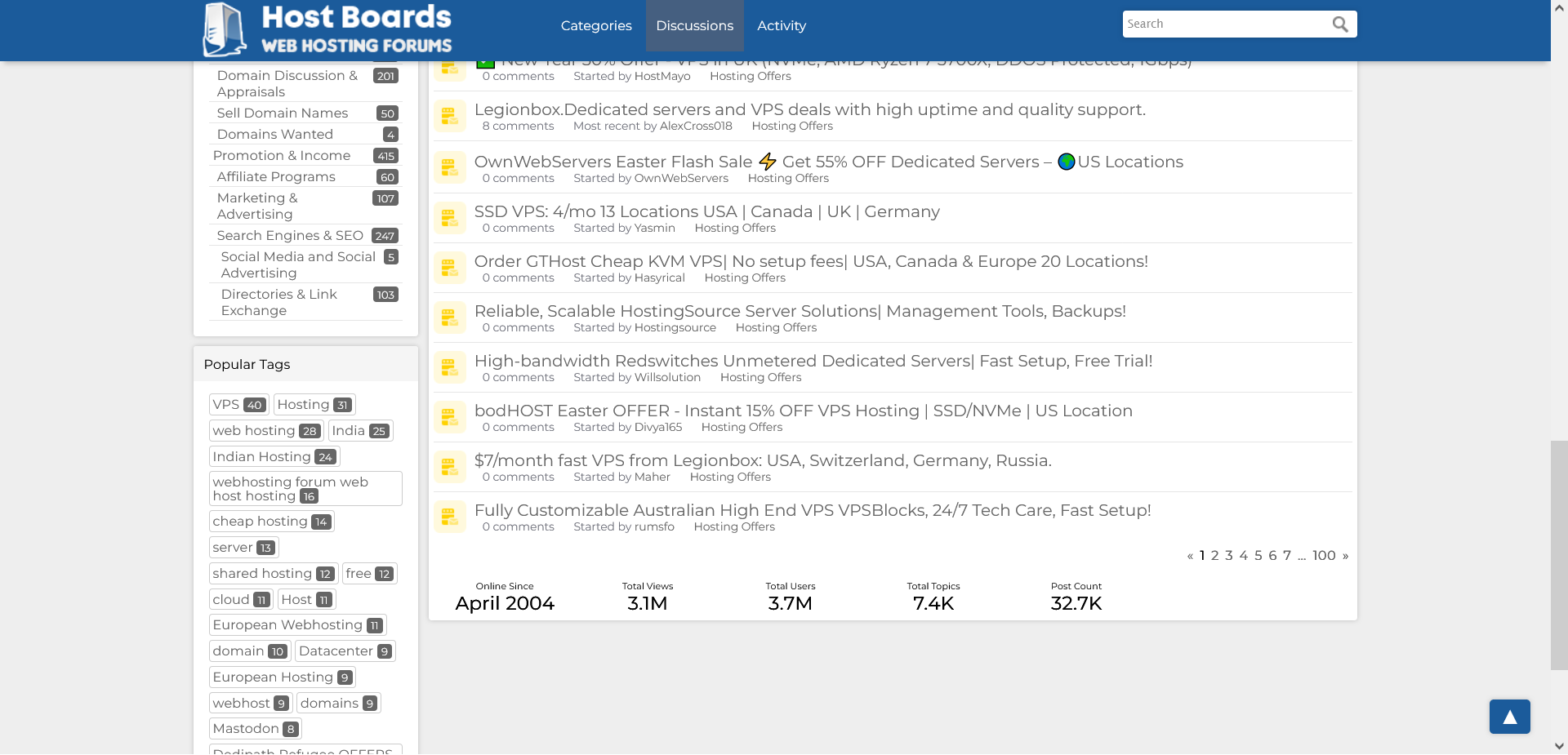Viewport: 1568px width, 755px height.
Task: Click the icon beside OwnWebServers Easter Flash Sale
Action: [449, 168]
